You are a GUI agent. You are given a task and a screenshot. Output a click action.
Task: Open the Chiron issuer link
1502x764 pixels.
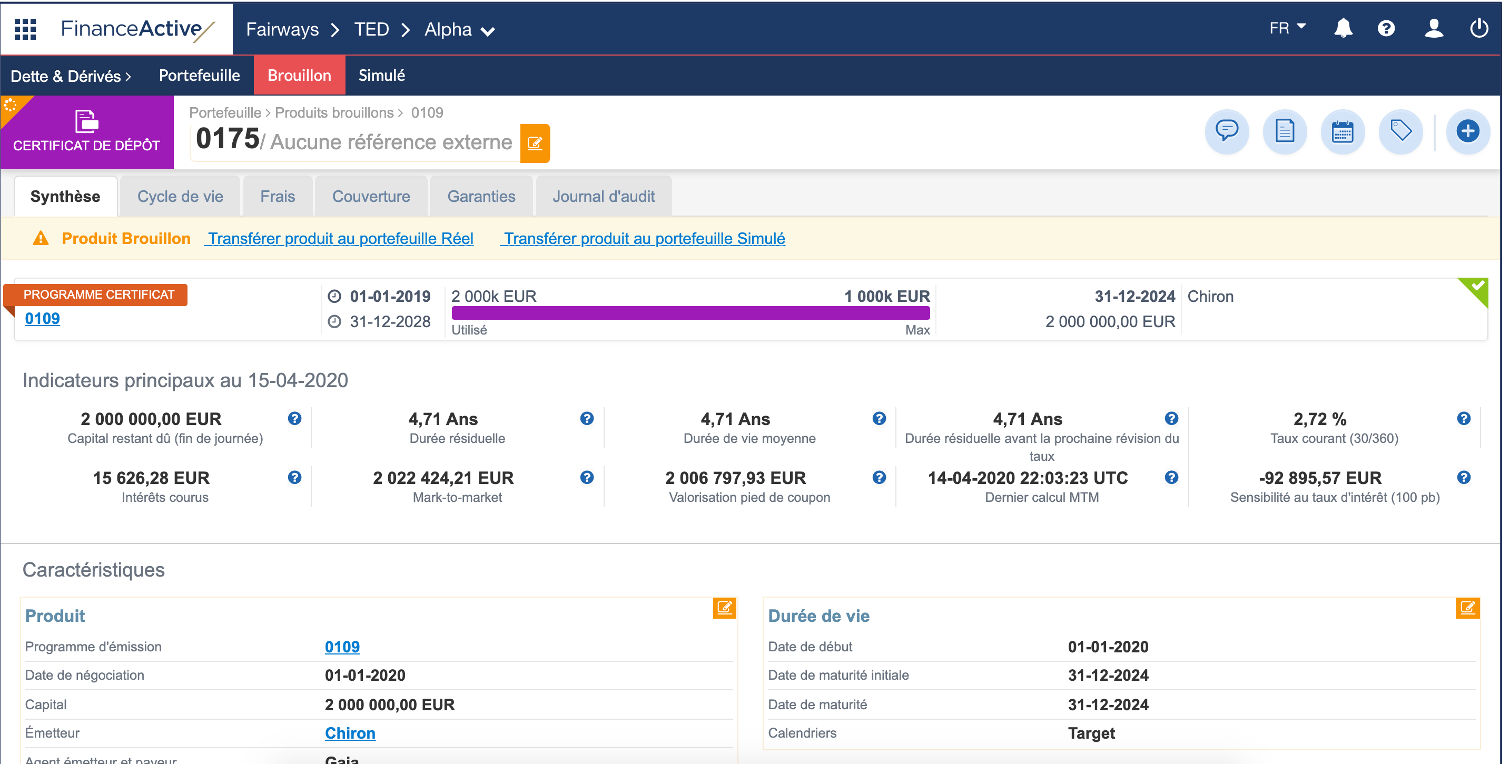coord(350,733)
